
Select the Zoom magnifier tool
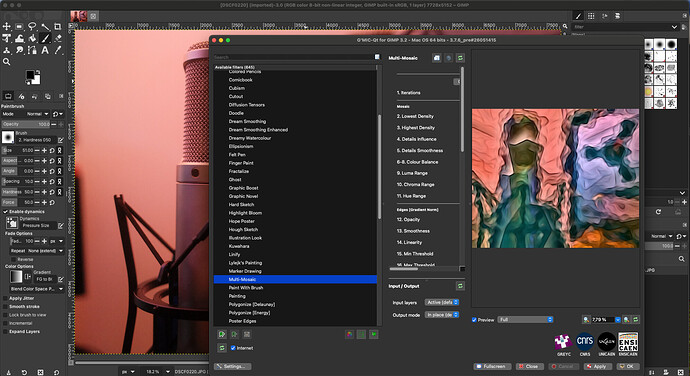[7, 62]
